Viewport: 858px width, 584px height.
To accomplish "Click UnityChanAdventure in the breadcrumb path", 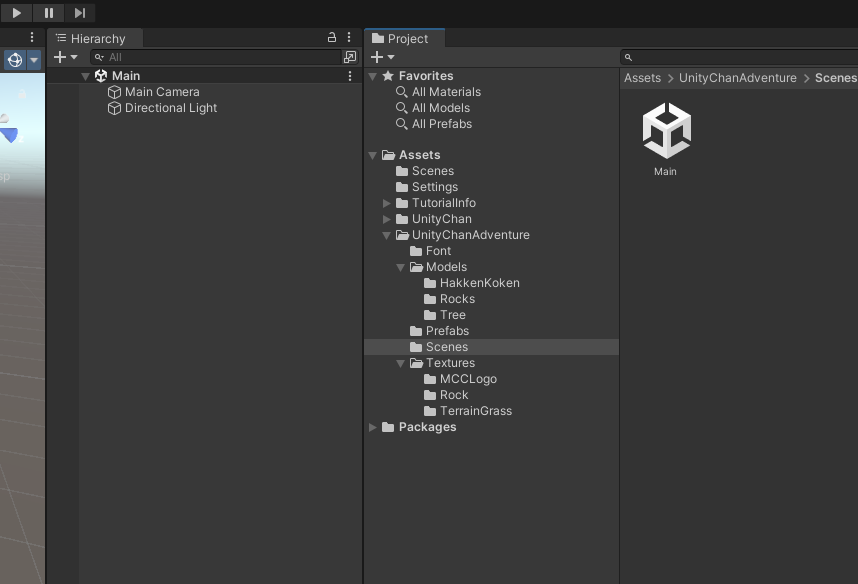I will pos(737,78).
